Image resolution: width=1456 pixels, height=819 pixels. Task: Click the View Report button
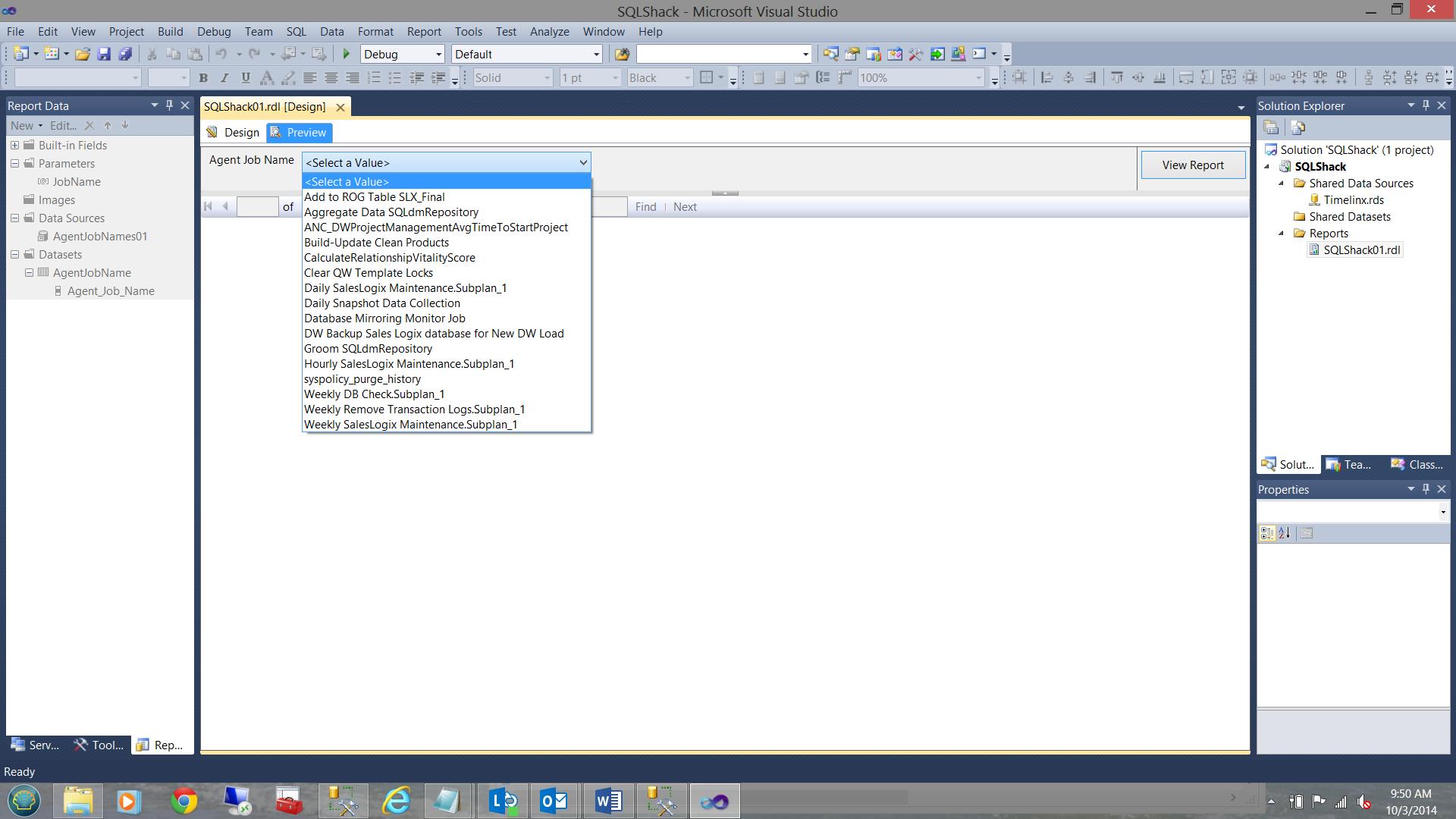tap(1192, 165)
